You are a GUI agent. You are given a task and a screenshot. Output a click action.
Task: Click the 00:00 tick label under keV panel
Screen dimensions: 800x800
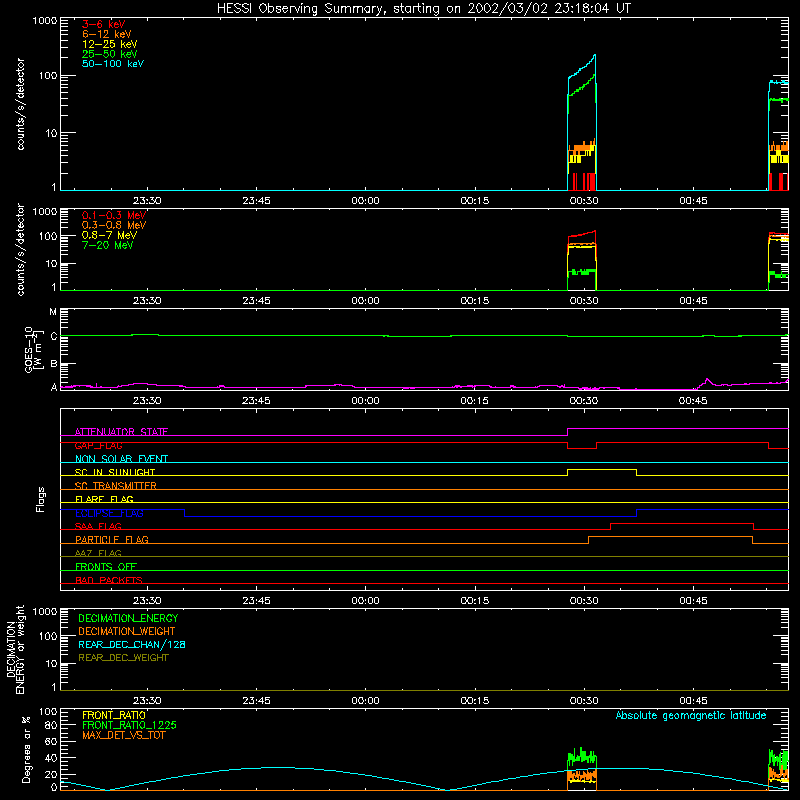tap(365, 201)
